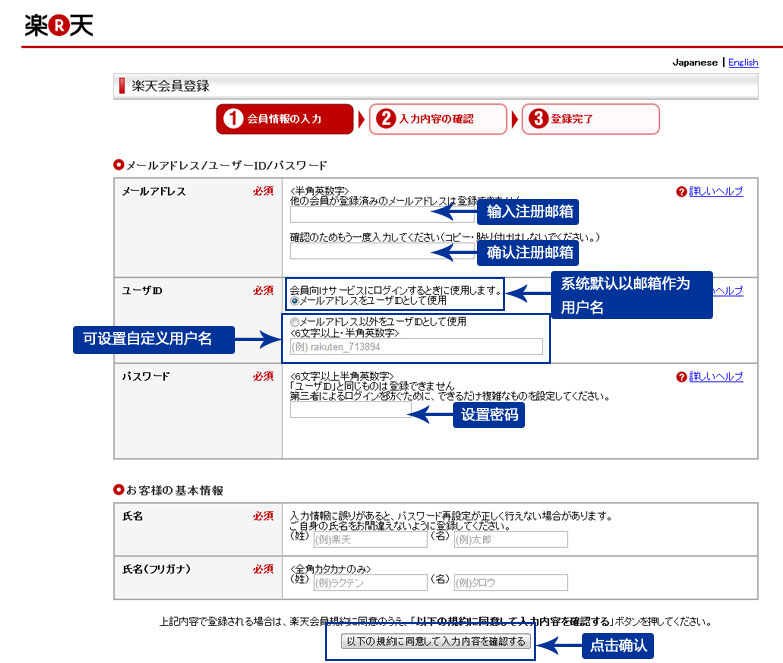Click red bullet beside メールアドレス/ユーザーID/パスワード heading

[119, 164]
